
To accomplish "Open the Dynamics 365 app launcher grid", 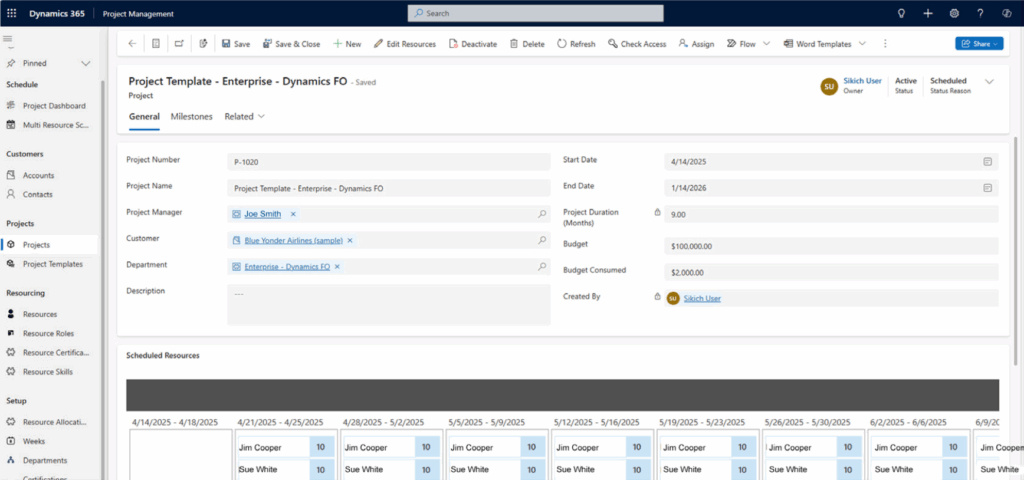I will [12, 13].
